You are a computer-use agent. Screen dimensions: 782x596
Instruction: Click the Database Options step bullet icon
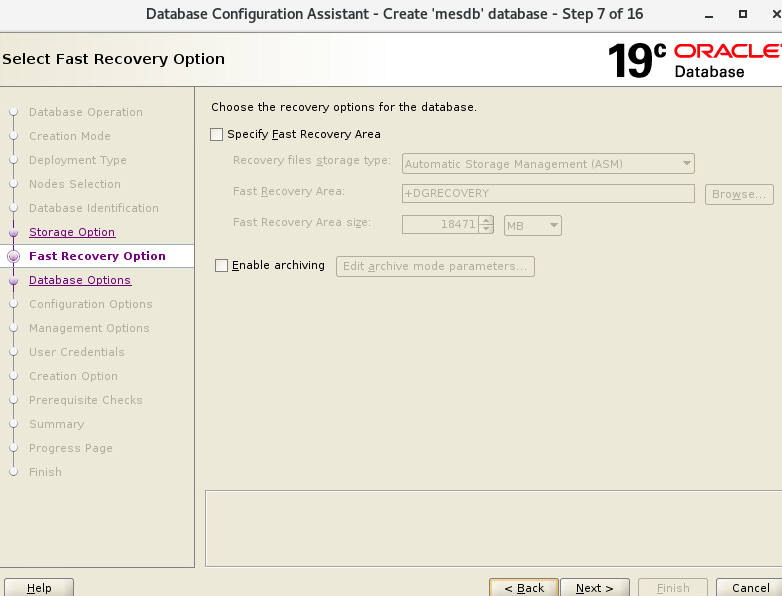(13, 281)
